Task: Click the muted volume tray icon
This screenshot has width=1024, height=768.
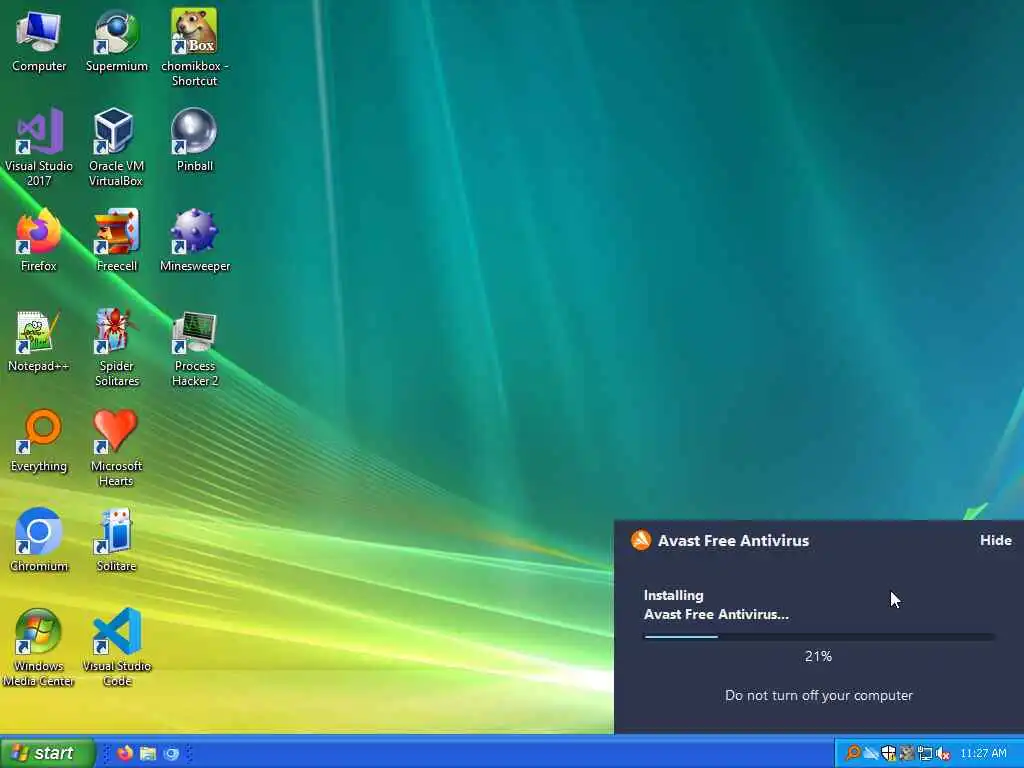Action: 943,753
